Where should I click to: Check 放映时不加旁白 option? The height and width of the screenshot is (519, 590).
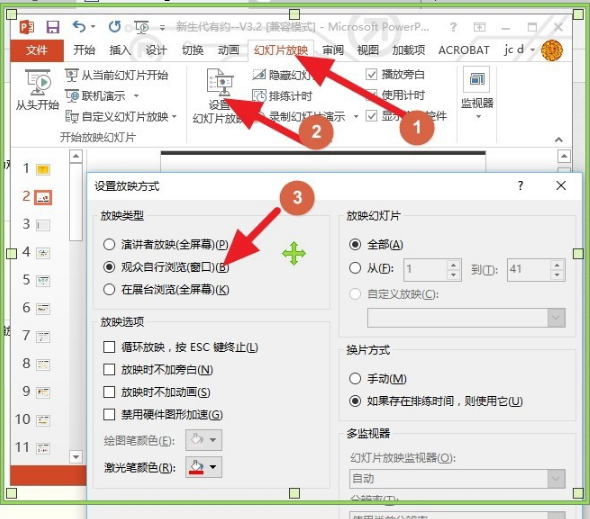pyautogui.click(x=109, y=370)
